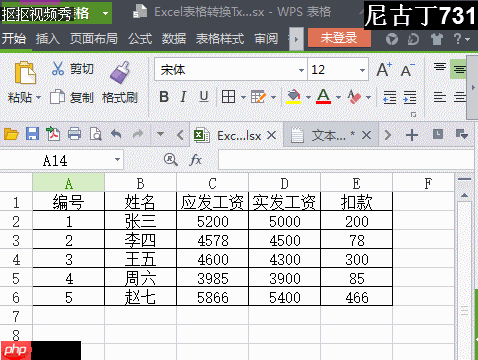Click the formula bar input field
Image resolution: width=478 pixels, height=360 pixels.
click(x=346, y=160)
